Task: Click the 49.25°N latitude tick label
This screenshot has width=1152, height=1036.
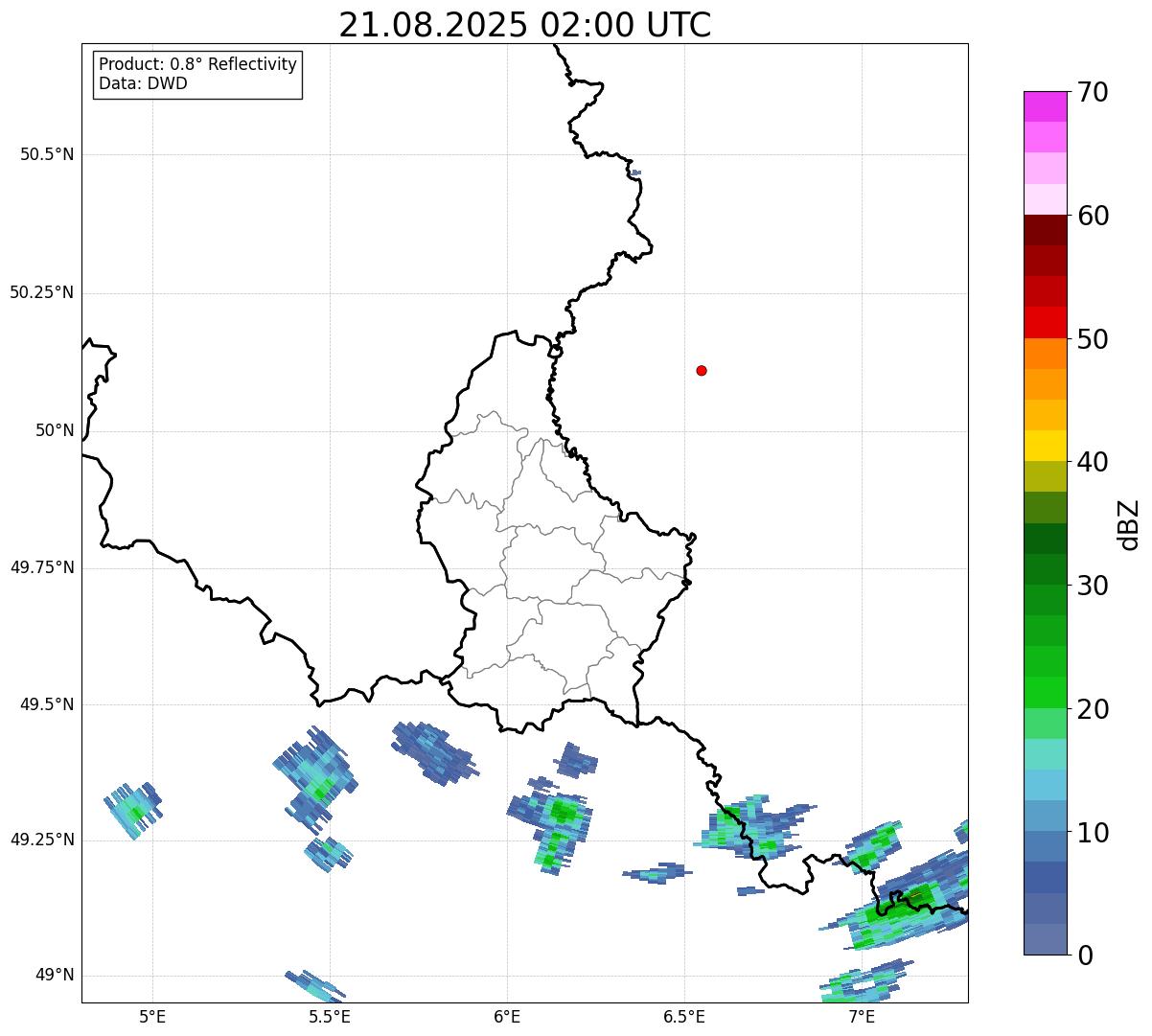Action: point(42,840)
